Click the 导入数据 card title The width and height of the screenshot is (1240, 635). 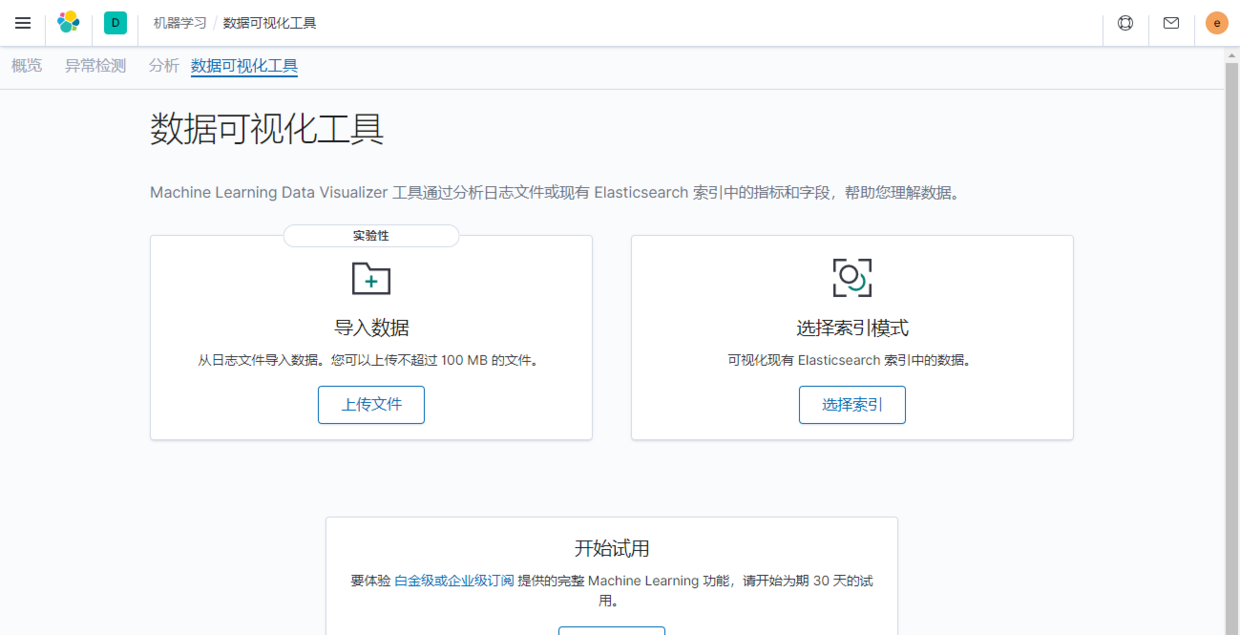371,328
